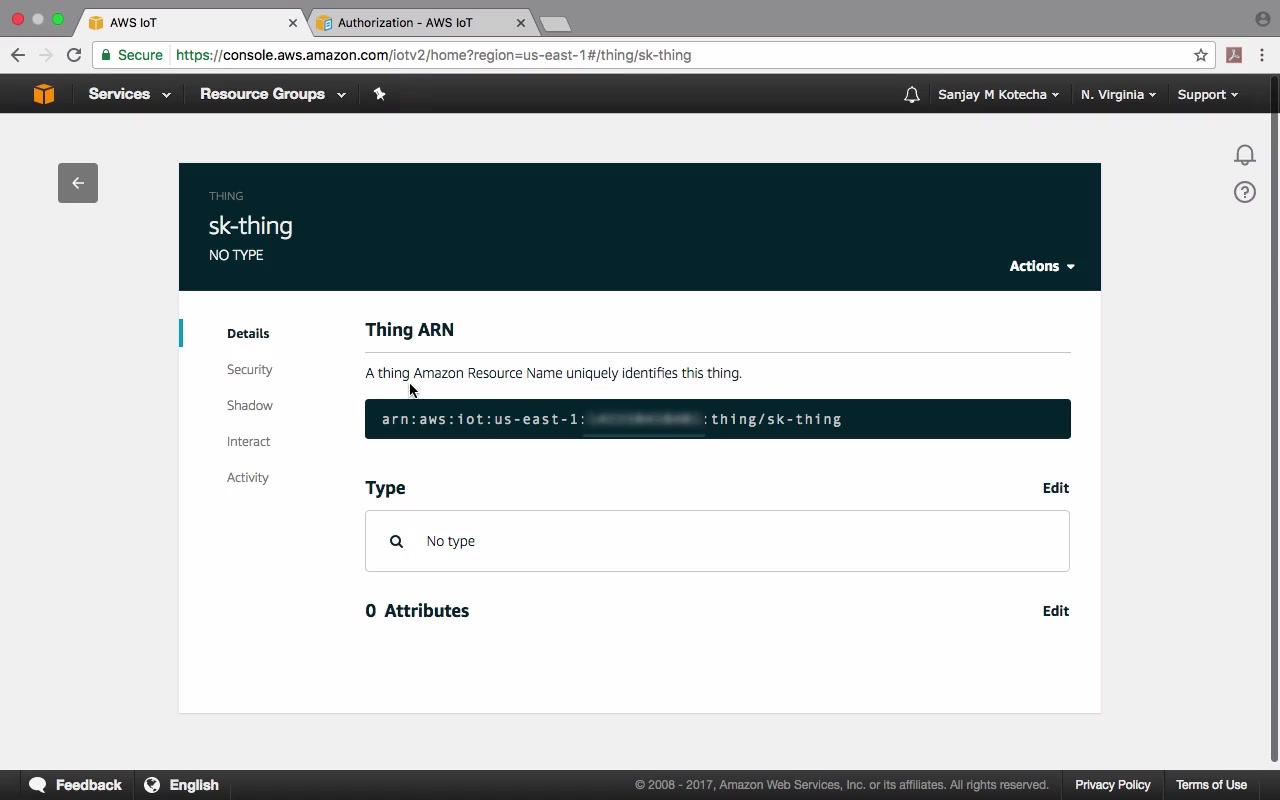Open the Chrome three-dot menu
Viewport: 1280px width, 800px height.
(1262, 55)
